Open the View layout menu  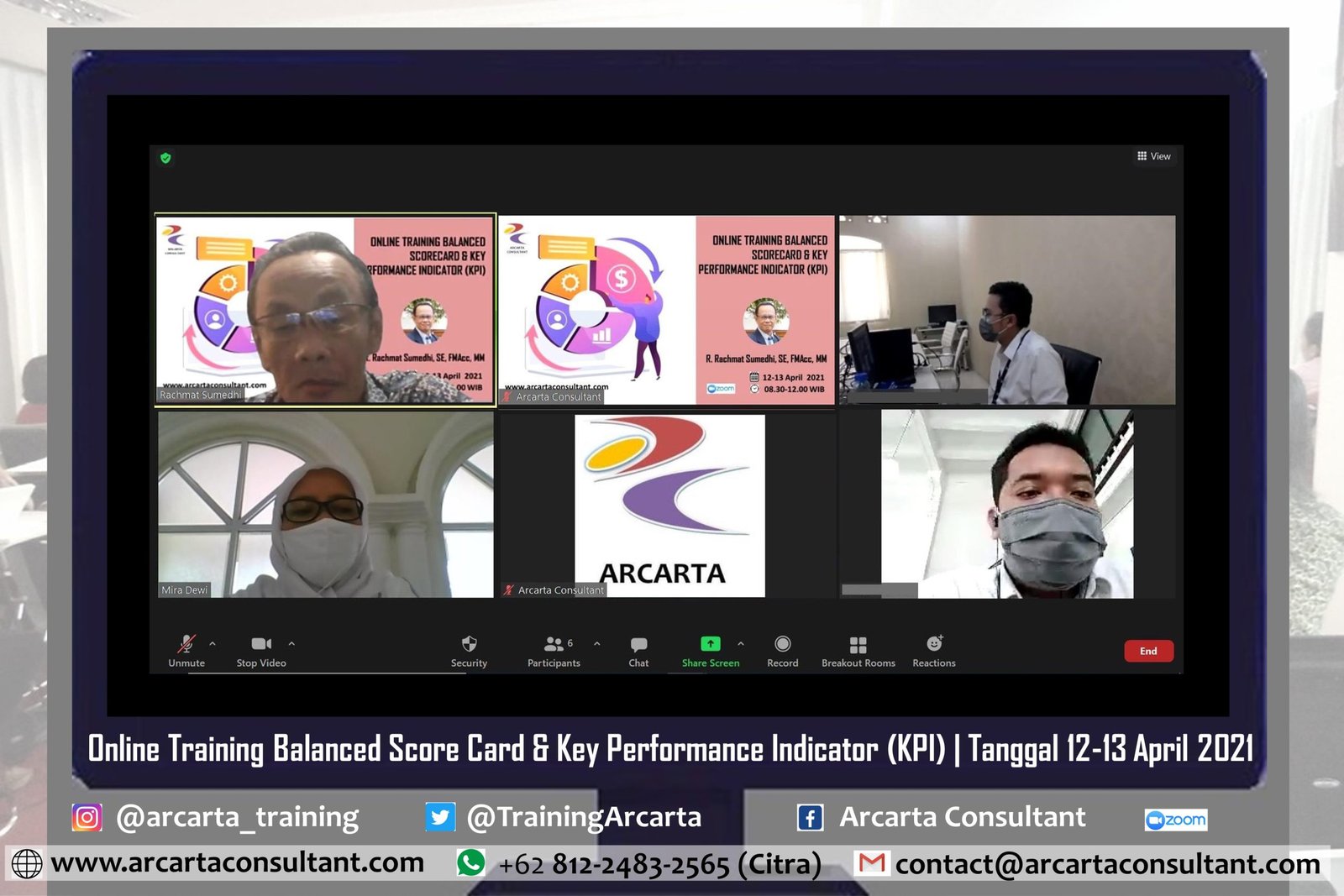click(x=1153, y=156)
